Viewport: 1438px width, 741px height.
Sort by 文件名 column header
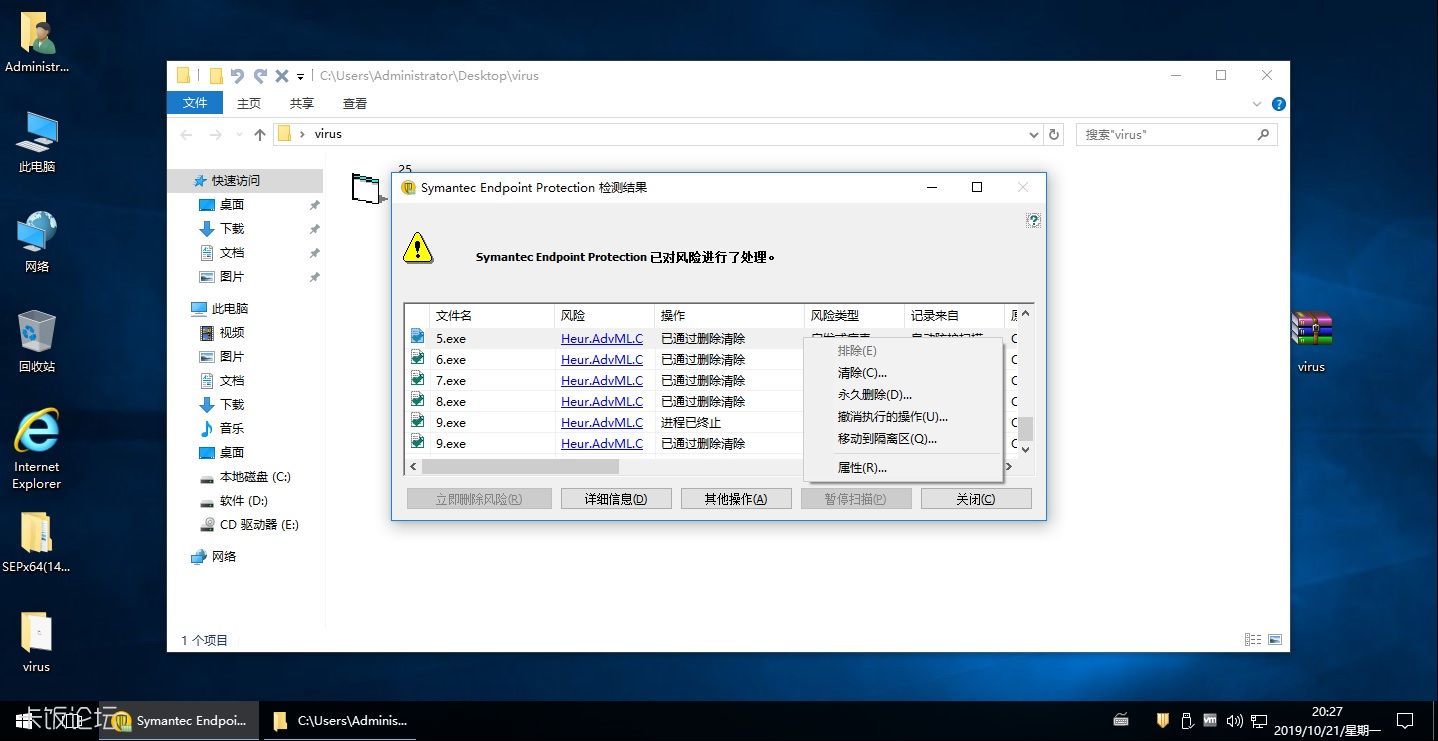(491, 315)
